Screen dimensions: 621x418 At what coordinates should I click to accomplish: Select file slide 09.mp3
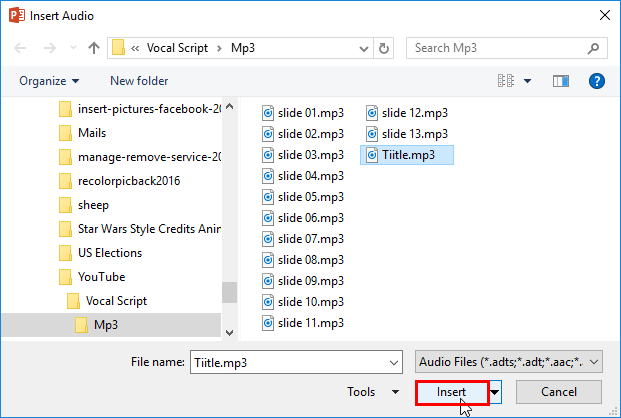303,281
